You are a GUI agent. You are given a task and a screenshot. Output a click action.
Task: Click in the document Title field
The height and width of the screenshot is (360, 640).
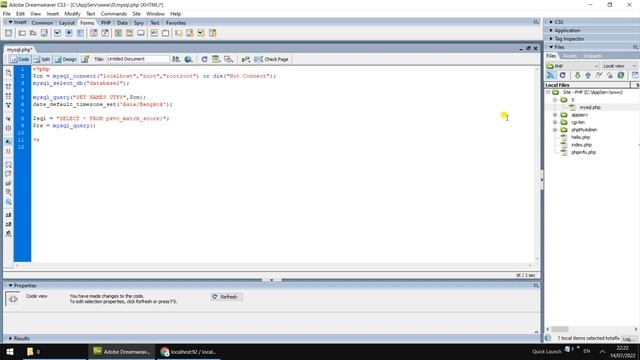138,59
